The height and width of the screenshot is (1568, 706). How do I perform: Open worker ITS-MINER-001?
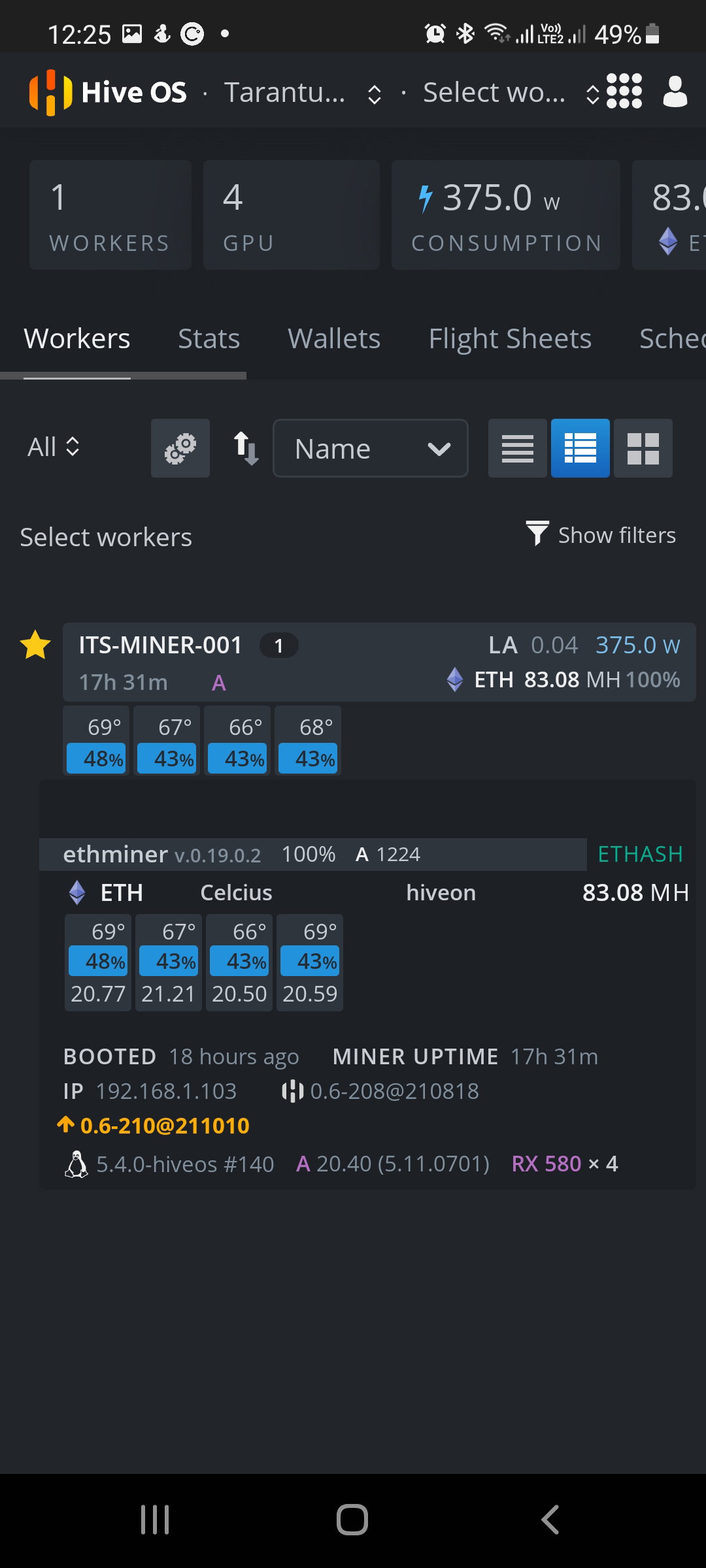pyautogui.click(x=160, y=645)
